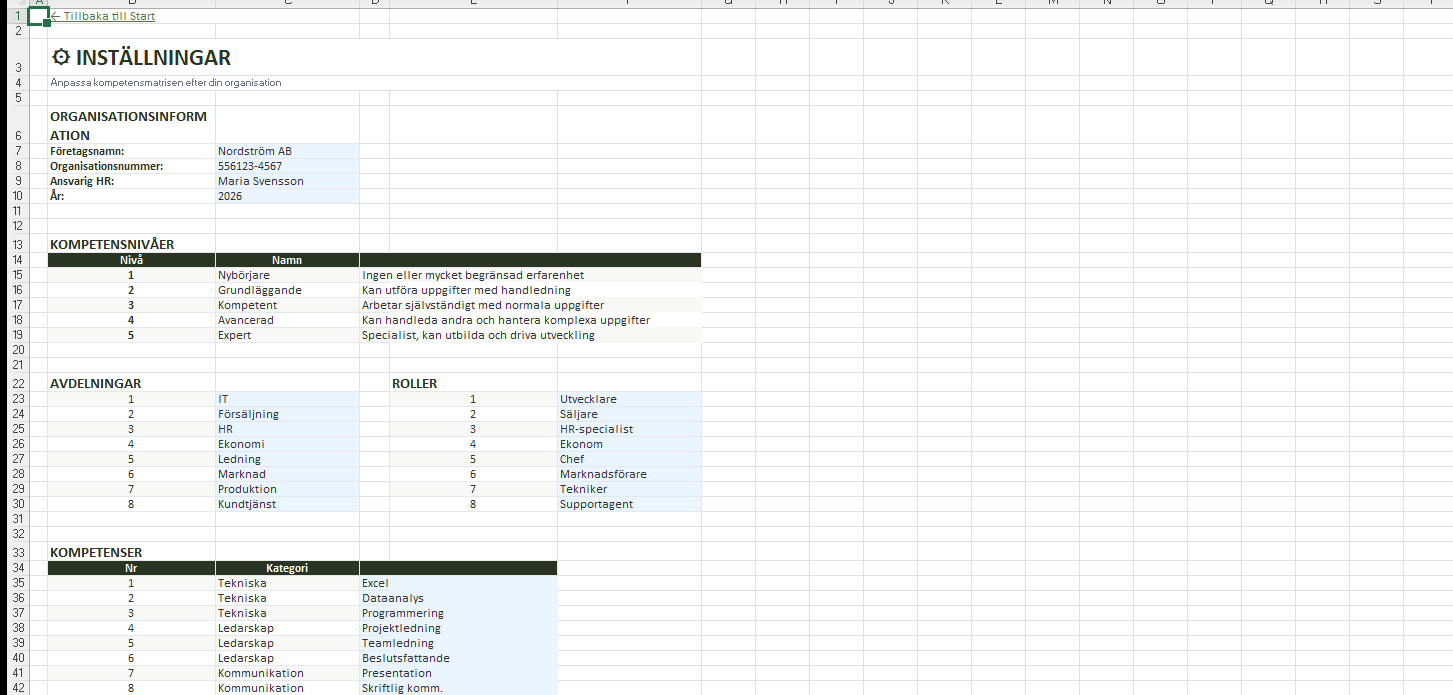Click the 'Utvecklare' role cell
Viewport: 1453px width, 695px height.
pyautogui.click(x=628, y=399)
